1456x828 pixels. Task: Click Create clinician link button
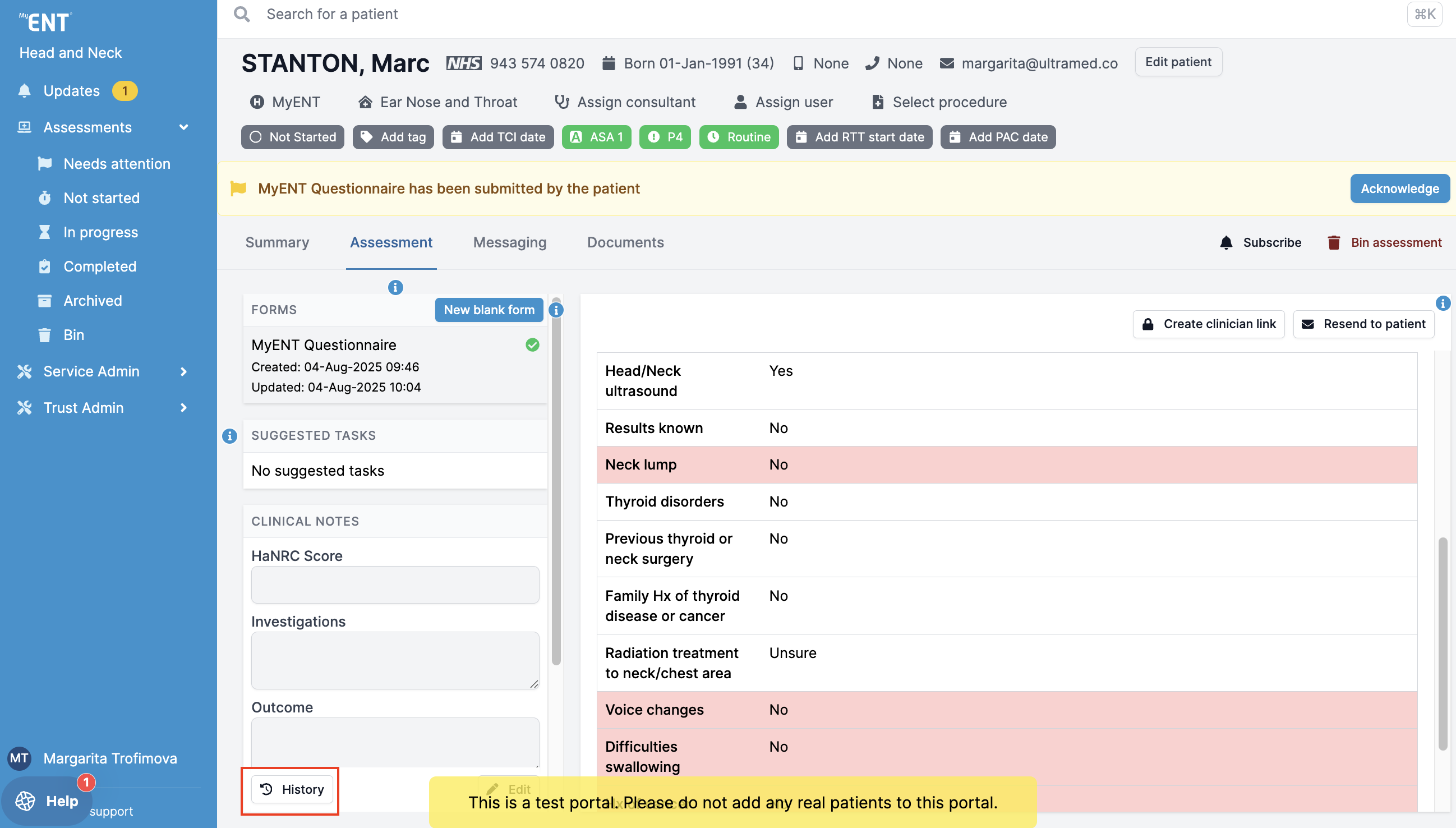click(1209, 324)
